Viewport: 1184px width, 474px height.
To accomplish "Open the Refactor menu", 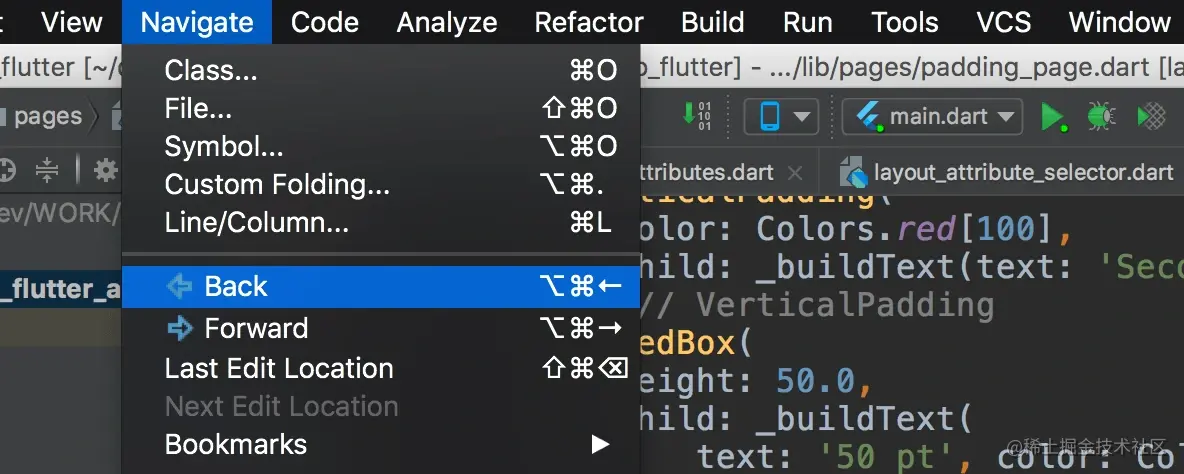I will click(x=589, y=22).
